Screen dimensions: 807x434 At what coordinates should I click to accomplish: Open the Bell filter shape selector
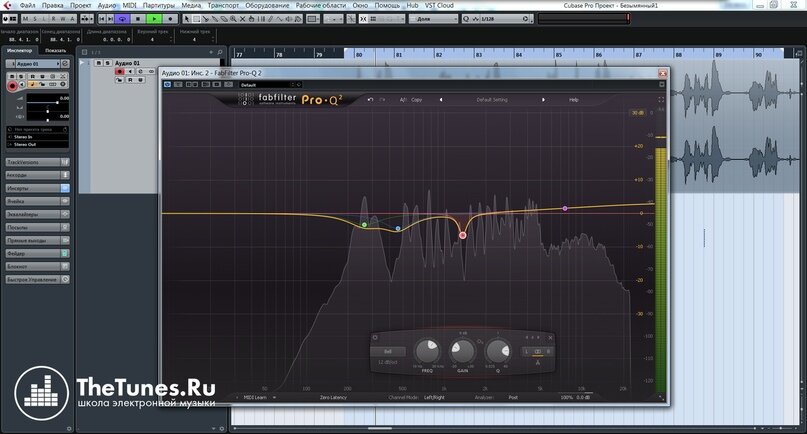coord(388,352)
